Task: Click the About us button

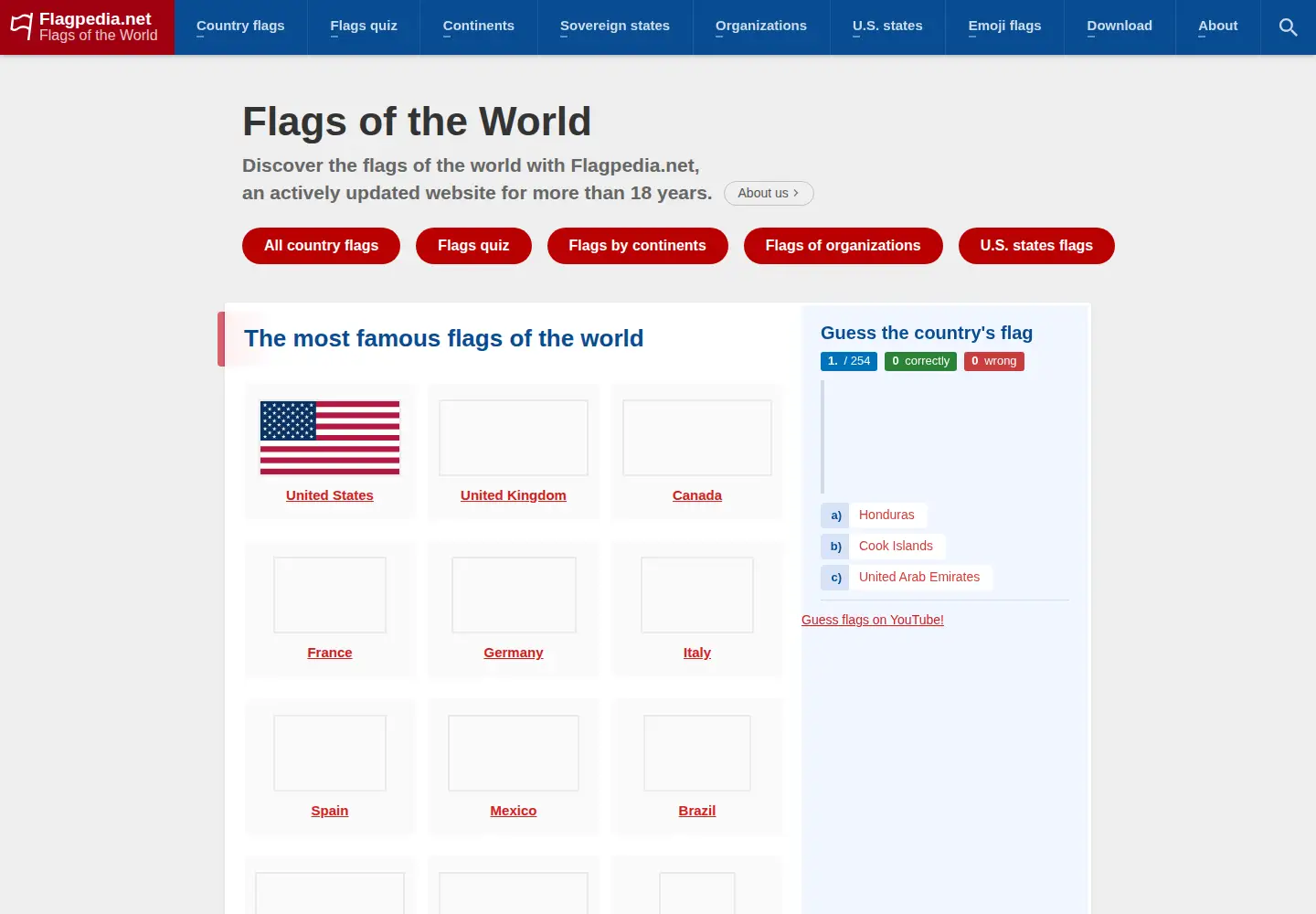Action: (x=769, y=193)
